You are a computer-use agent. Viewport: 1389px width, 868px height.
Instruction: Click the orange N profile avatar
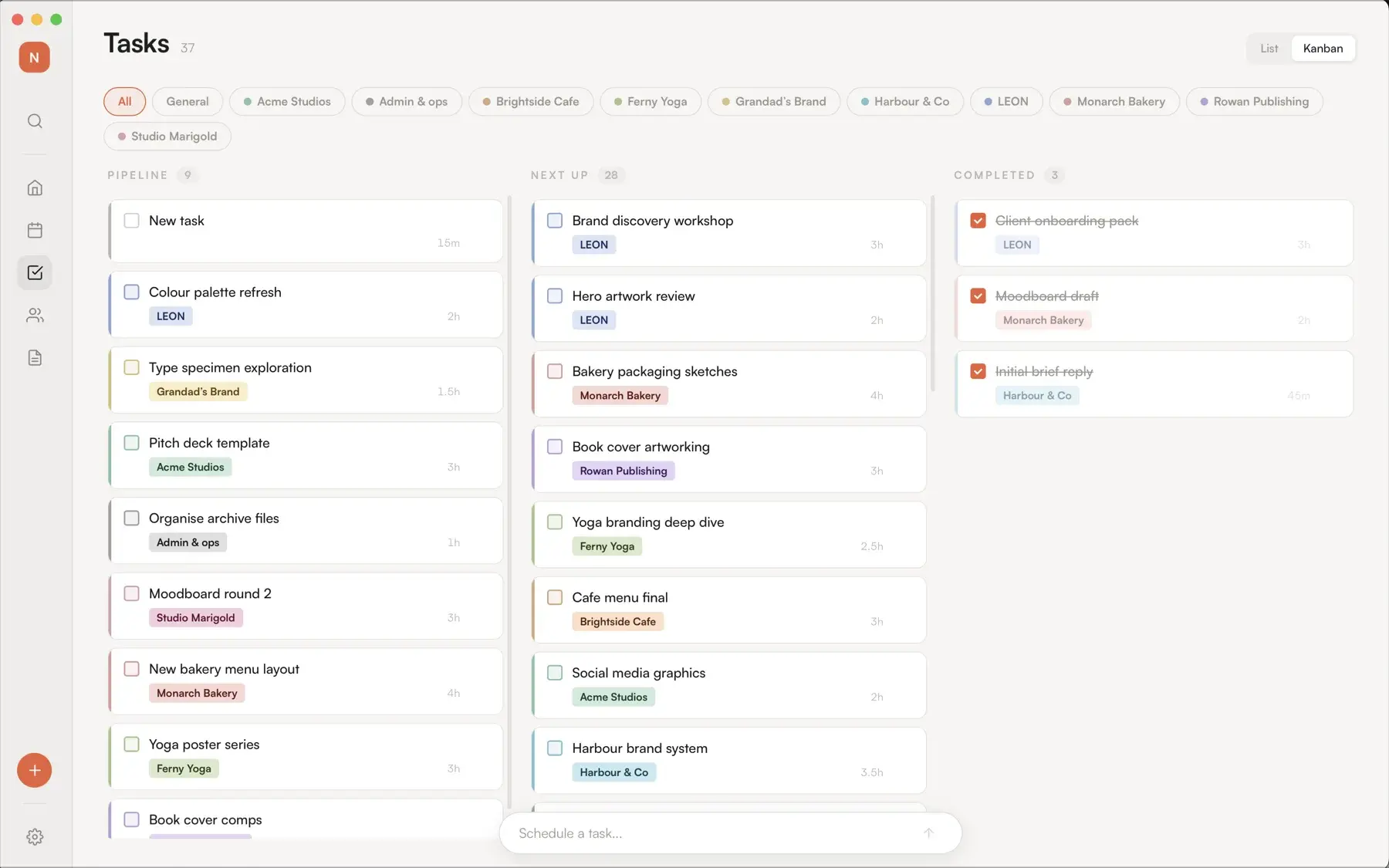pyautogui.click(x=35, y=57)
